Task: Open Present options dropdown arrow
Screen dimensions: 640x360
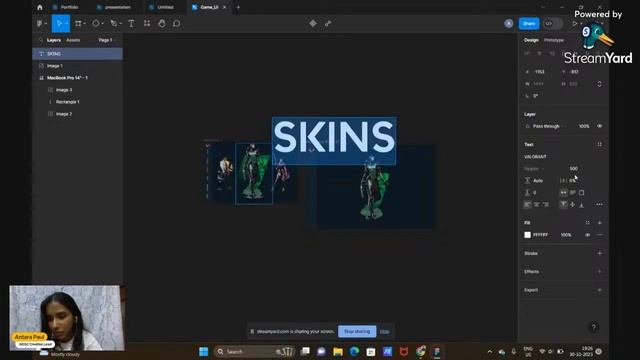Action: click(582, 24)
